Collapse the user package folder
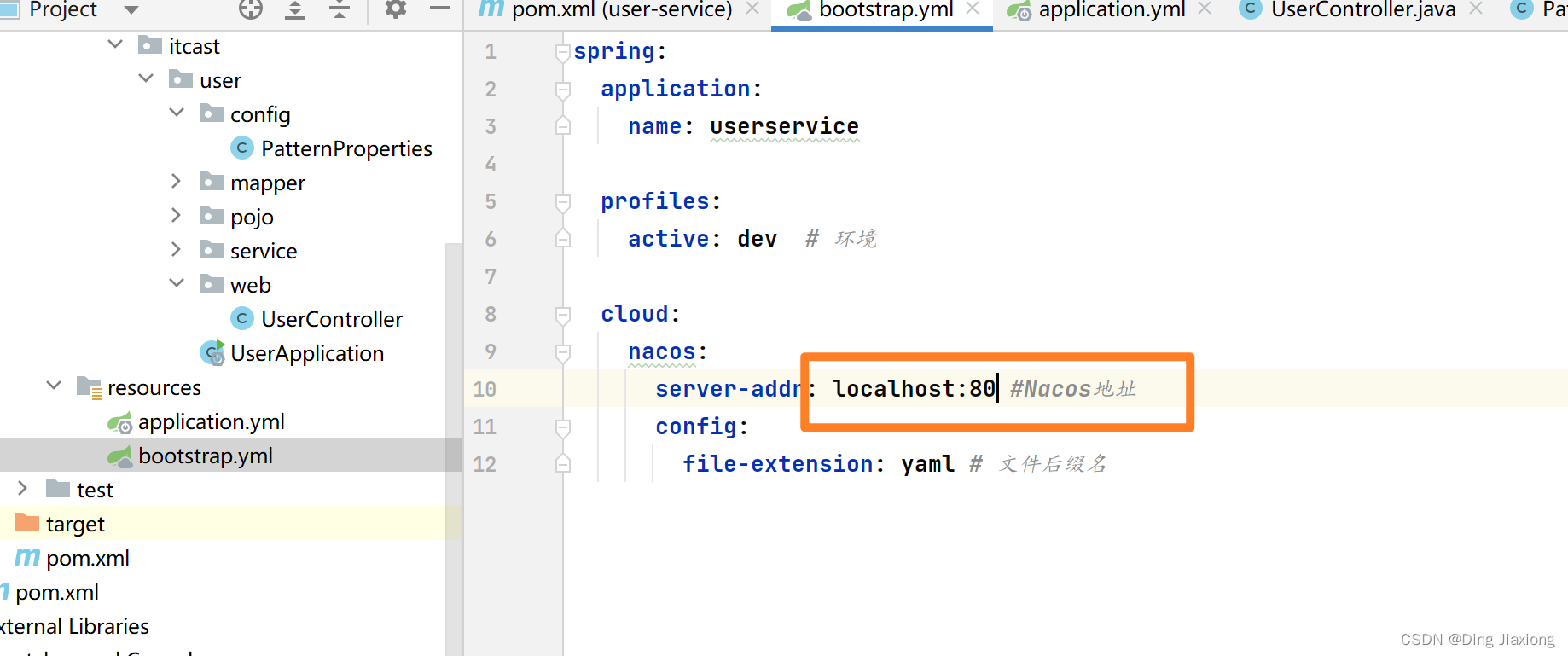Viewport: 1568px width, 656px height. (146, 78)
